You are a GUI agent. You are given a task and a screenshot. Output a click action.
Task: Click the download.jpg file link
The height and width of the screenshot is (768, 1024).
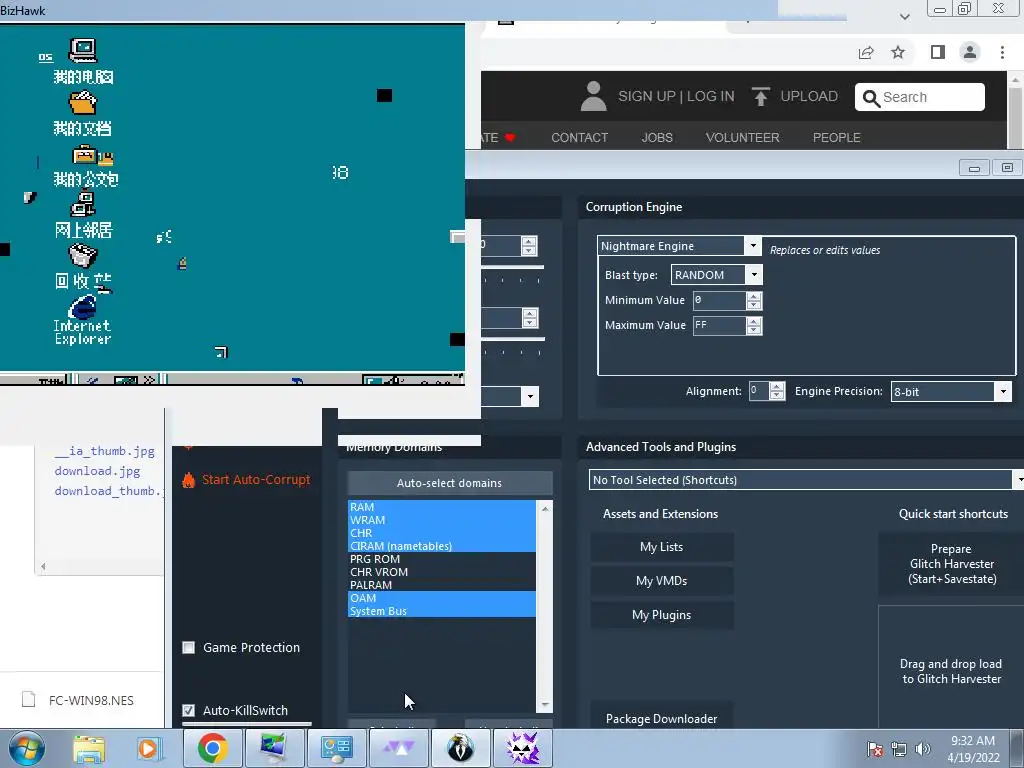click(x=97, y=471)
